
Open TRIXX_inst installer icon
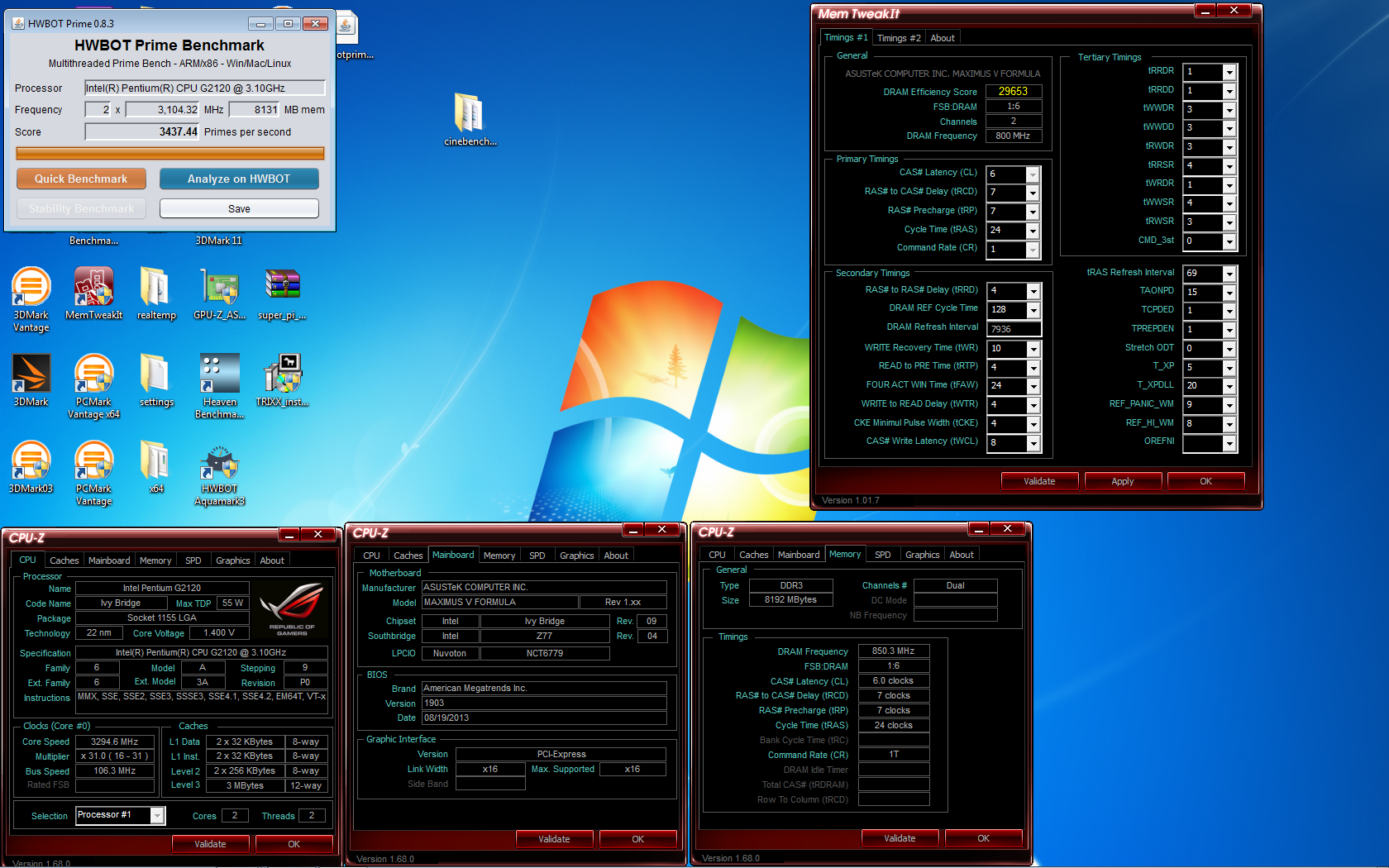[x=282, y=380]
